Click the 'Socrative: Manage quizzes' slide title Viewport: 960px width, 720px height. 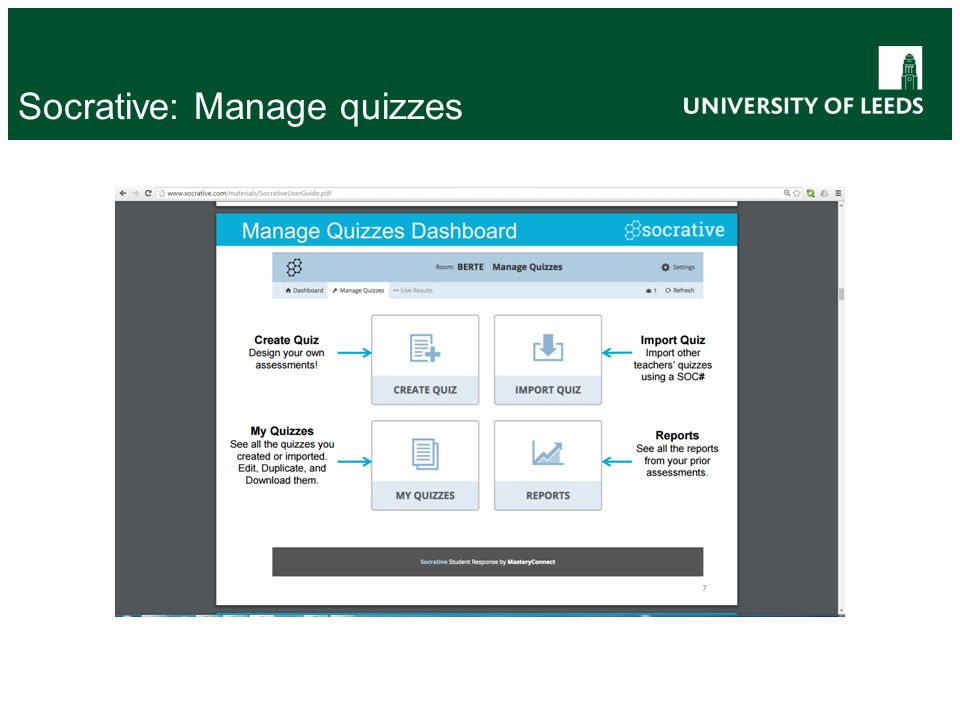(240, 107)
